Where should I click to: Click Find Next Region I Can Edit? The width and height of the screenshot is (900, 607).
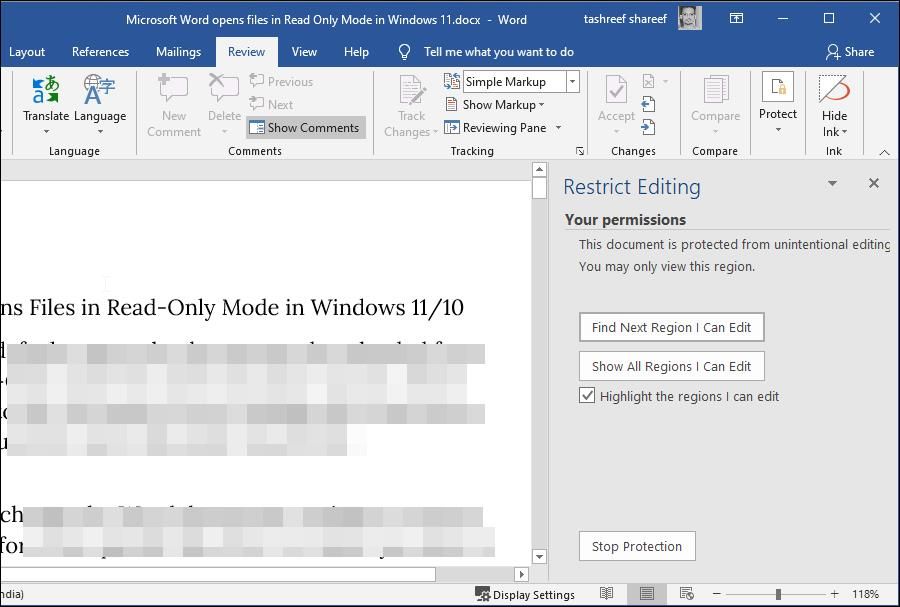(671, 327)
